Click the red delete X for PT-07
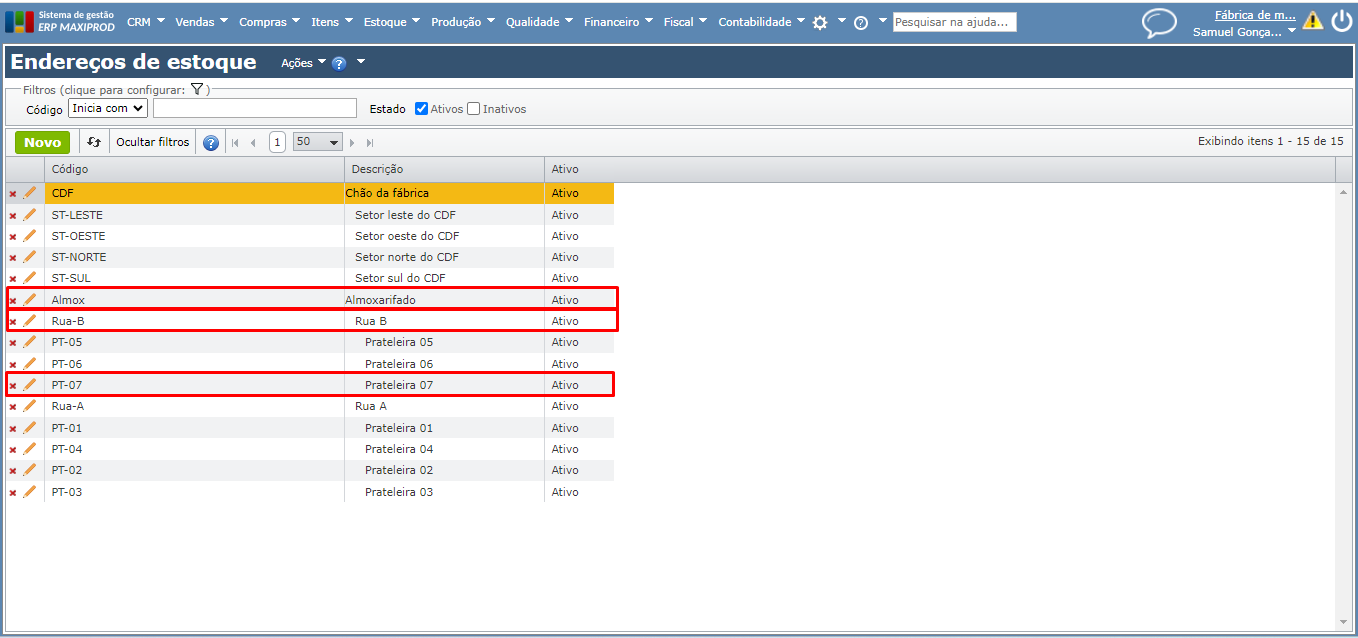Image resolution: width=1358 pixels, height=638 pixels. coord(13,386)
